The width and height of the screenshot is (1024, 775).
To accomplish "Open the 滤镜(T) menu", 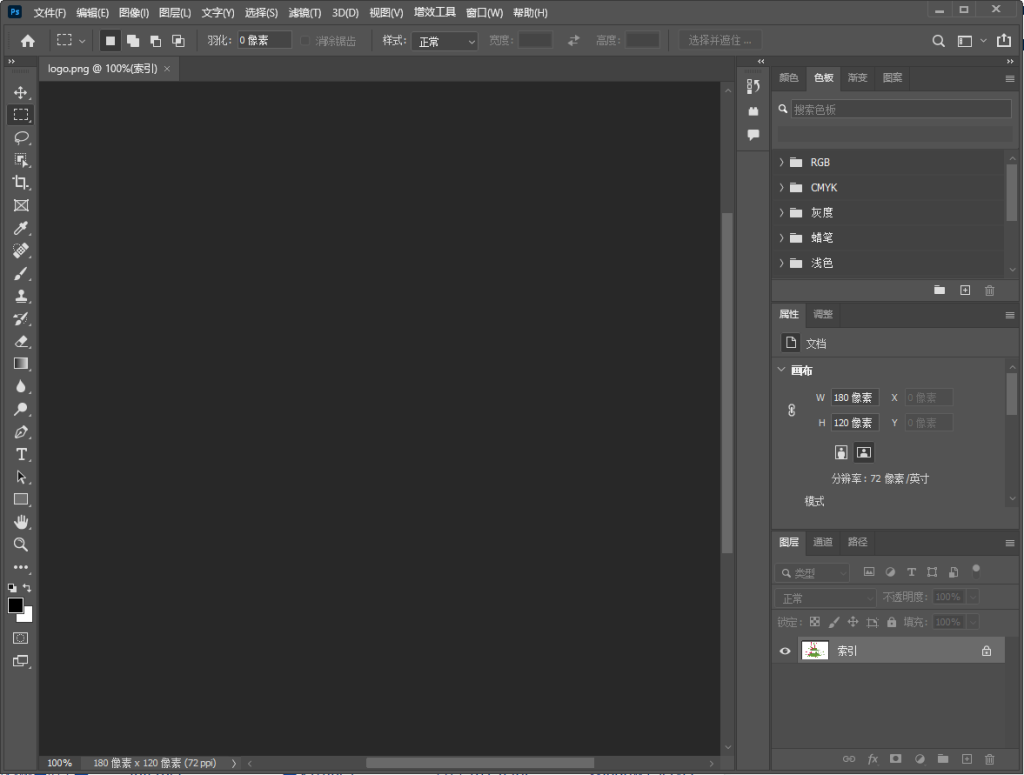I will (305, 13).
